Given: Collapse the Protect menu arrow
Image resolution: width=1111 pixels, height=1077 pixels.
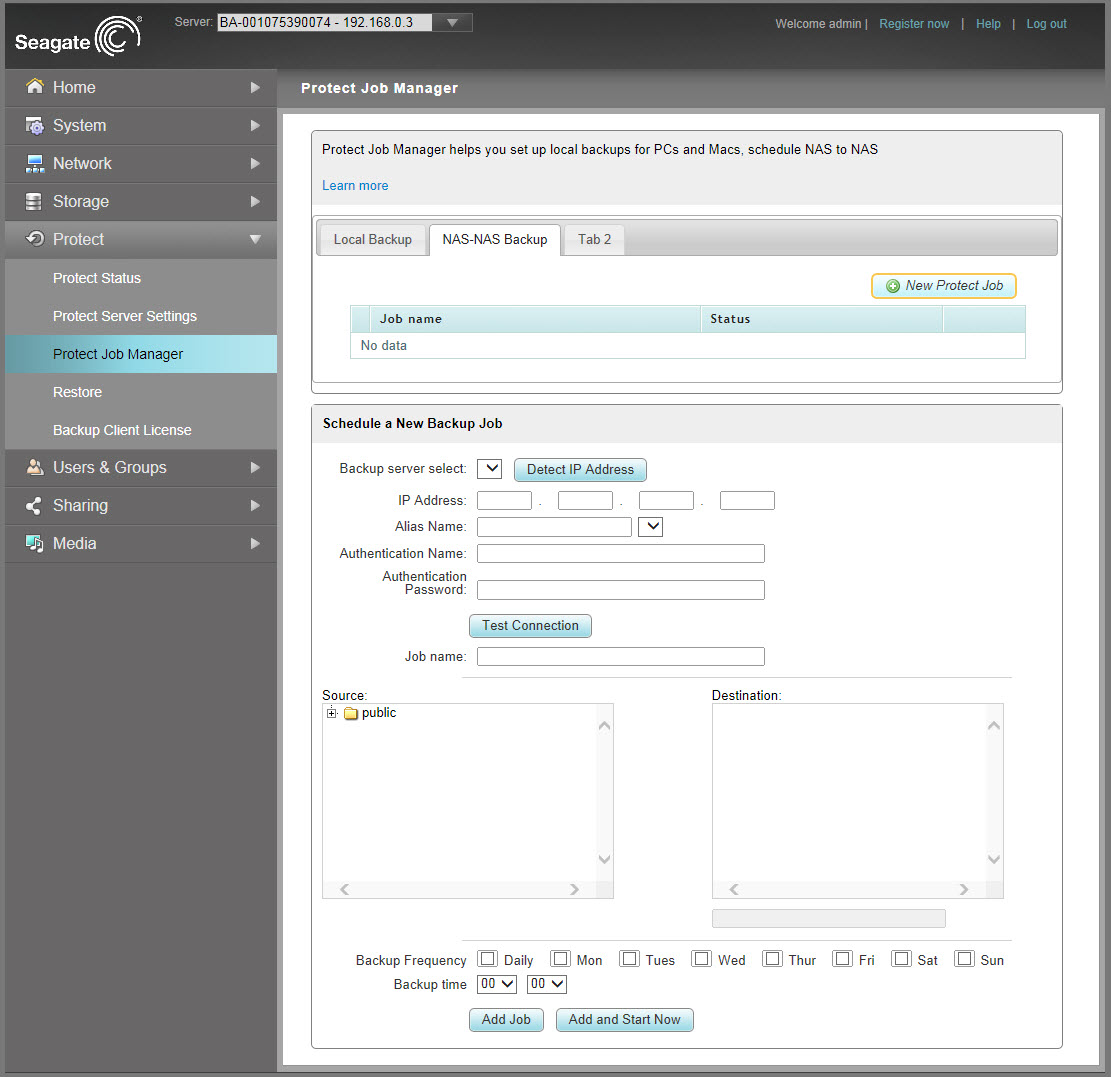Looking at the screenshot, I should click(x=255, y=239).
